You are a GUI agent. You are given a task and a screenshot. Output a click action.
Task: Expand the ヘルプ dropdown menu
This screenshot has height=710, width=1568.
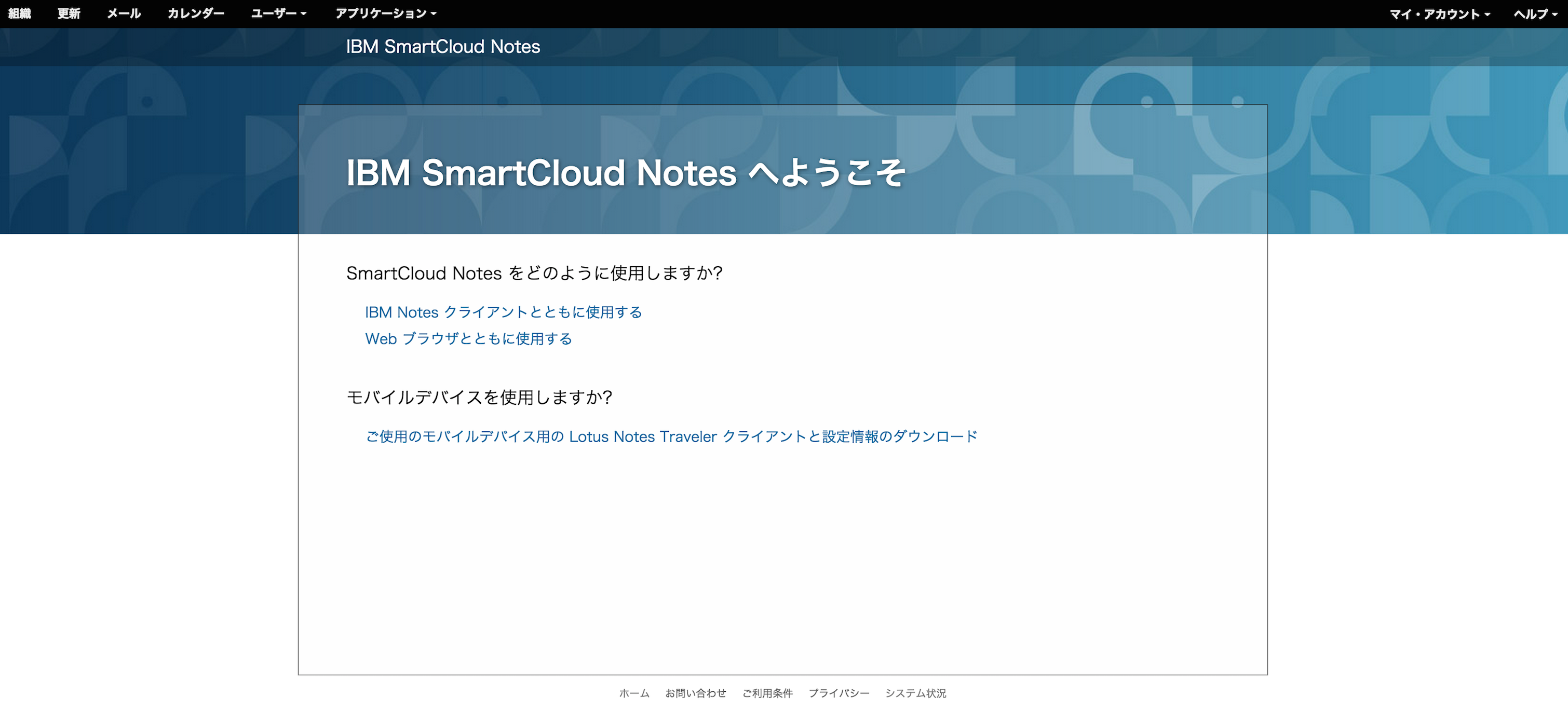pyautogui.click(x=1536, y=14)
